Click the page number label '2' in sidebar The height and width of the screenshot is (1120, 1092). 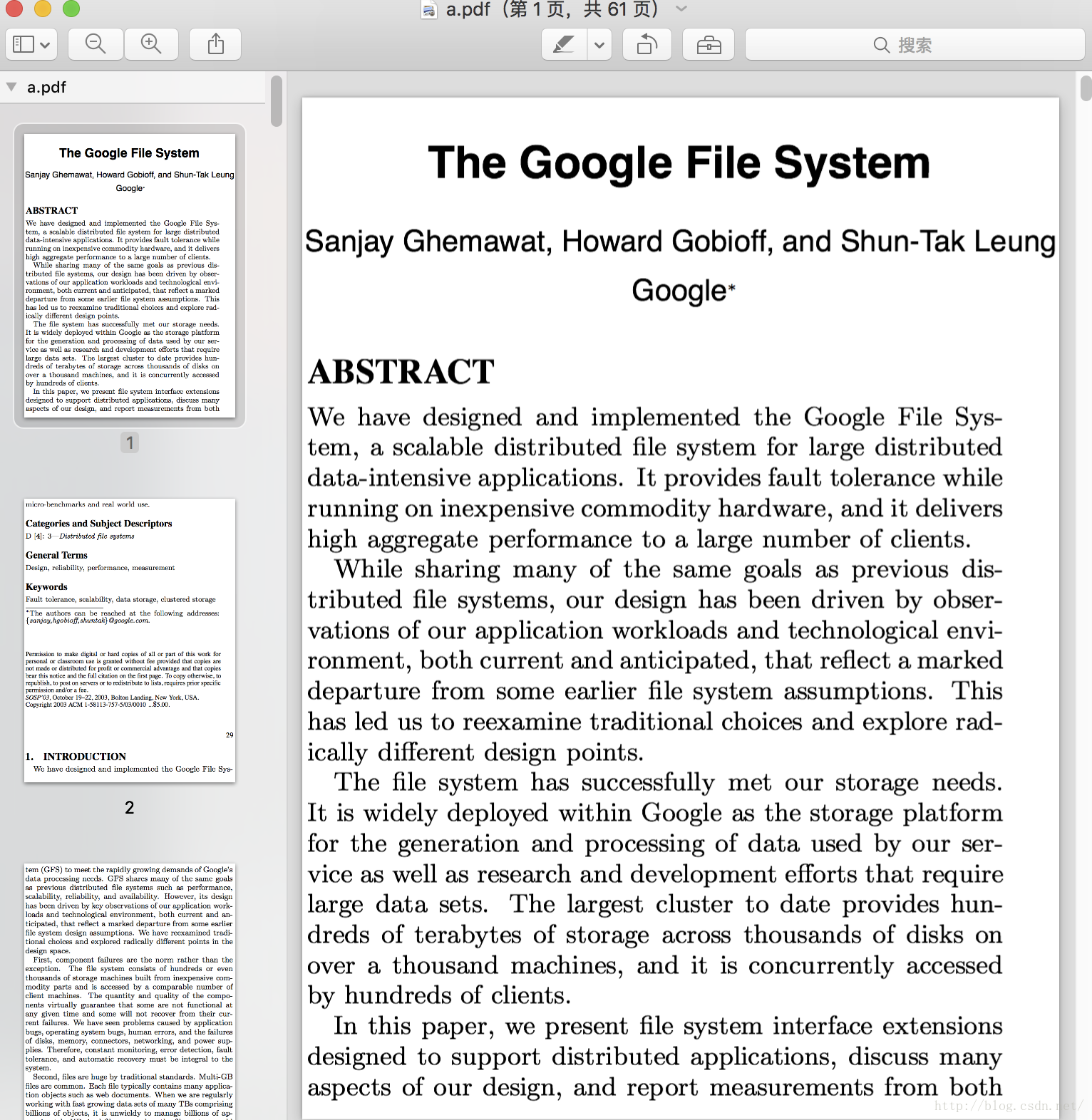[x=130, y=807]
